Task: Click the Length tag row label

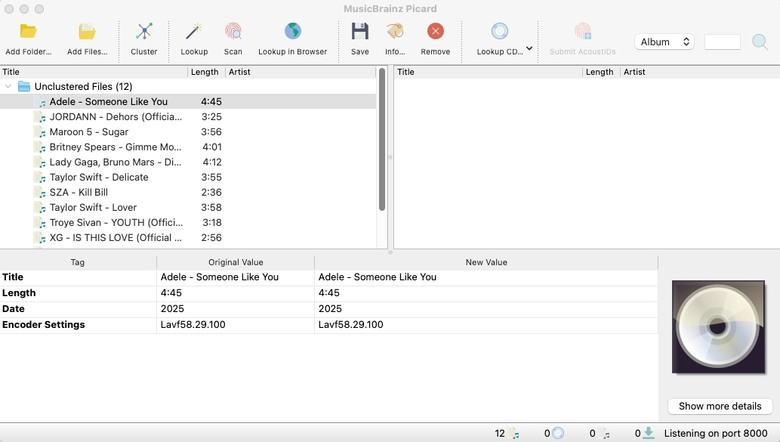Action: pos(19,293)
